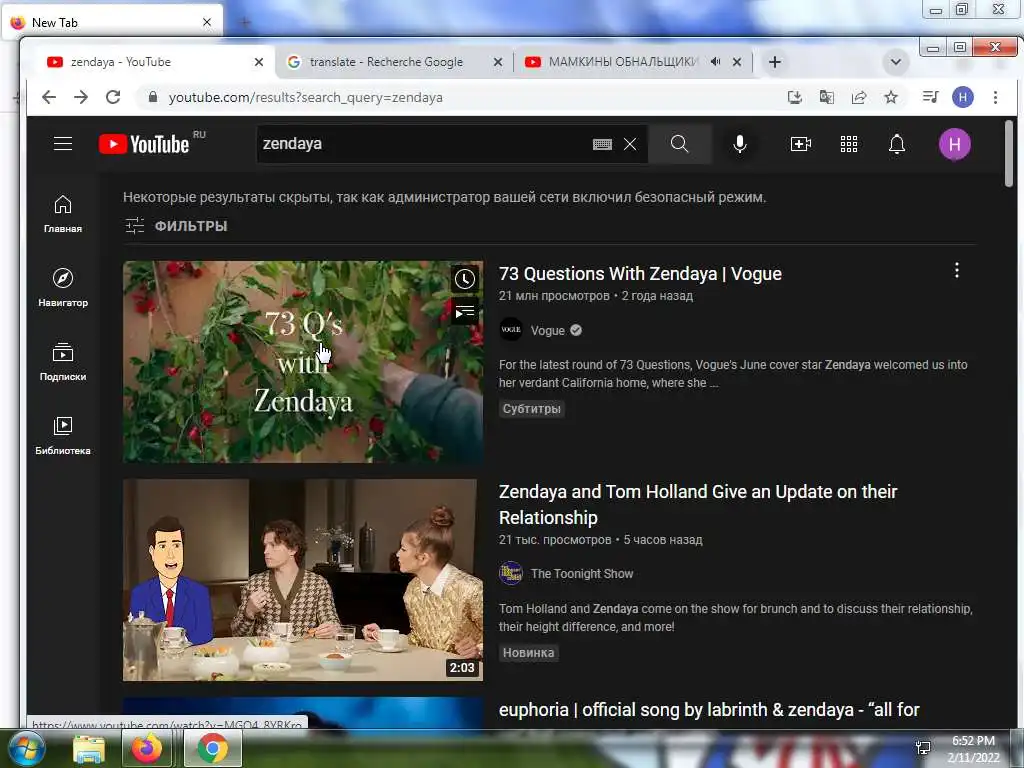1024x768 pixels.
Task: Open euphoria official song video title
Action: (709, 710)
